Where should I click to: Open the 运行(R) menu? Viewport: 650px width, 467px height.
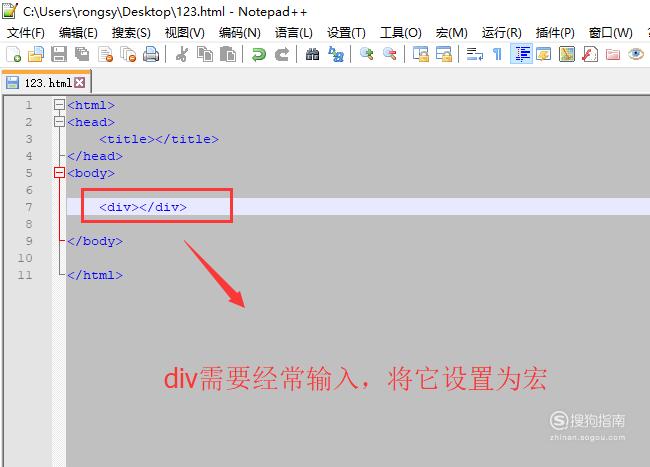(x=502, y=32)
